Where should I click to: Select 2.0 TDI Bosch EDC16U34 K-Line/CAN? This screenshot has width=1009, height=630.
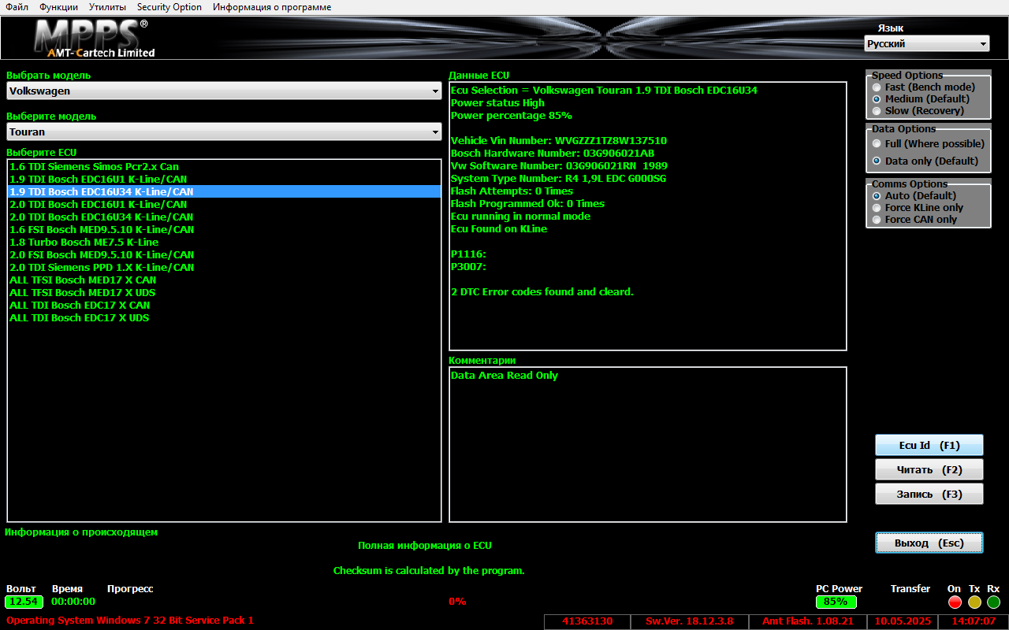click(x=224, y=217)
